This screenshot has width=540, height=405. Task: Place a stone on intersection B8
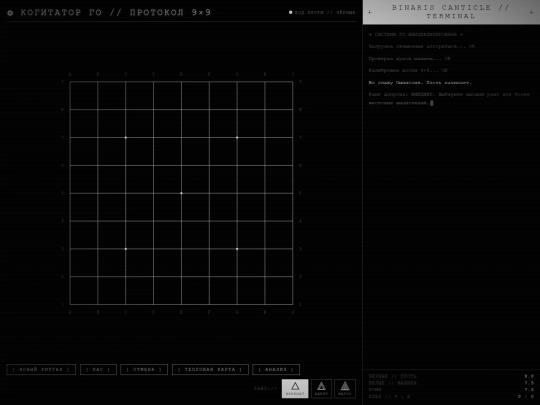pos(98,110)
